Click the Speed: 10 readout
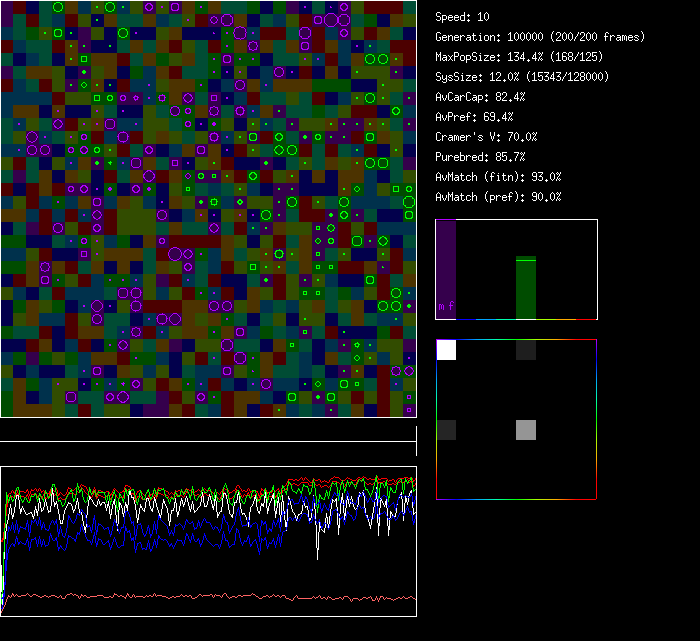Screen dimensions: 700x641 pos(462,17)
